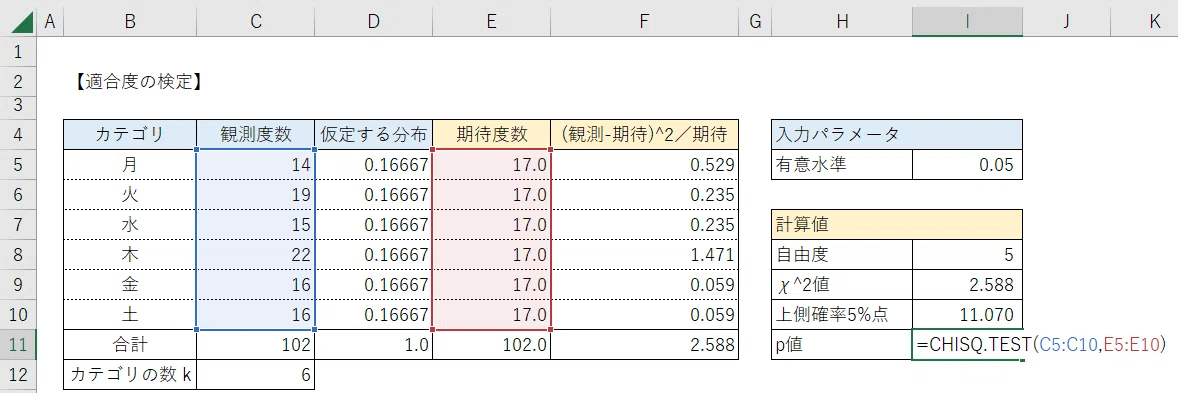The height and width of the screenshot is (393, 1178).
Task: Select the 102.0 expected total cell
Action: (x=491, y=345)
